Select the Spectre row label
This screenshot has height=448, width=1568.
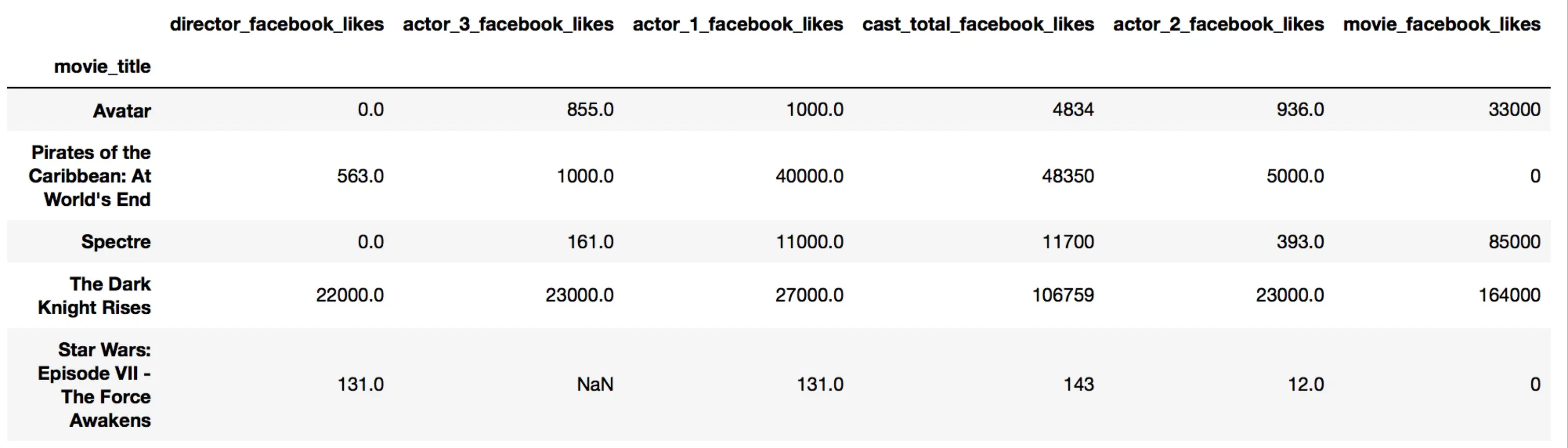(x=116, y=242)
